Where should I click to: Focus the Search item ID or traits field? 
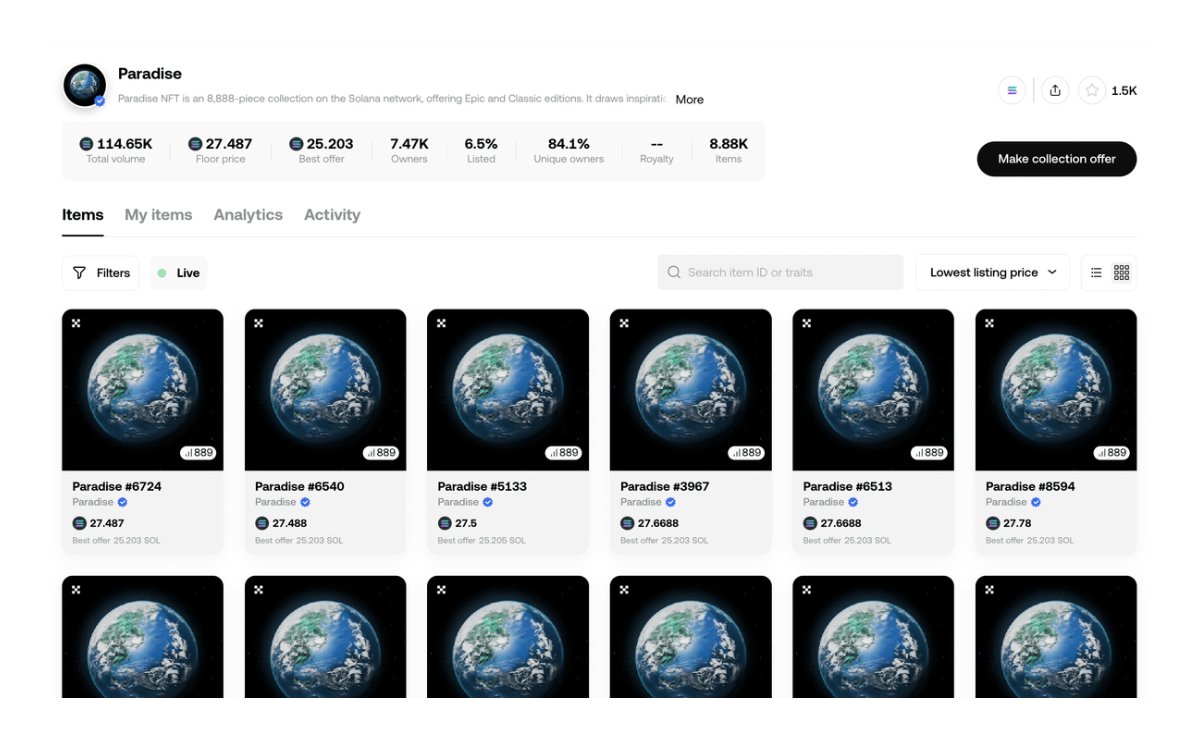pyautogui.click(x=780, y=272)
